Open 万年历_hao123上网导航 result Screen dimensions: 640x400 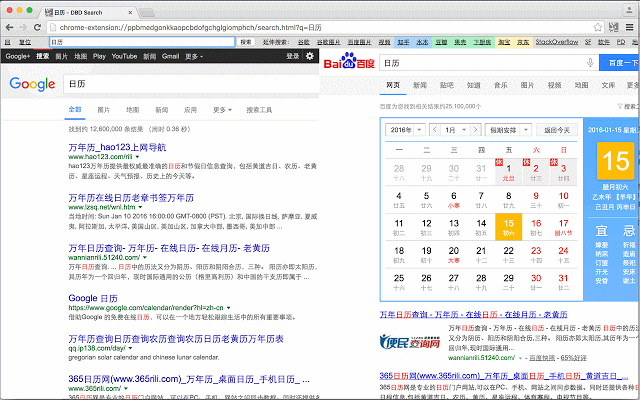tap(117, 147)
